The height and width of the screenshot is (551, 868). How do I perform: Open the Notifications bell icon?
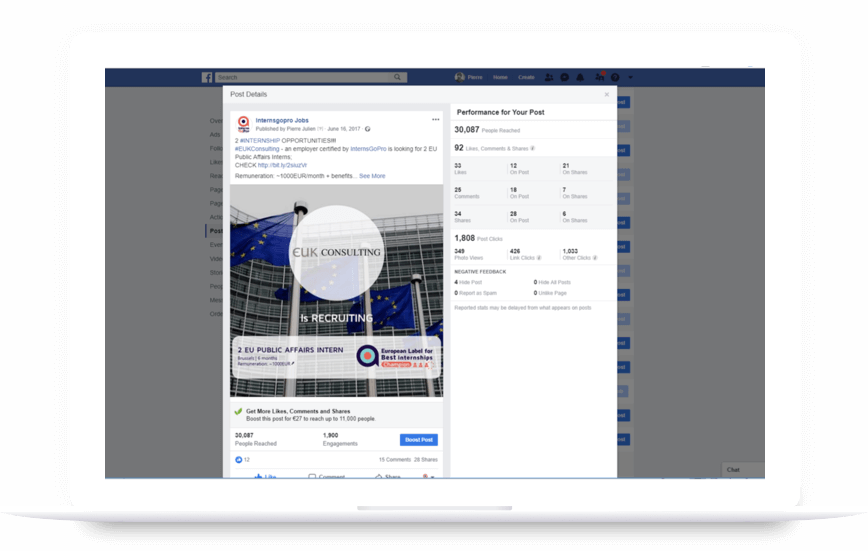(x=580, y=78)
